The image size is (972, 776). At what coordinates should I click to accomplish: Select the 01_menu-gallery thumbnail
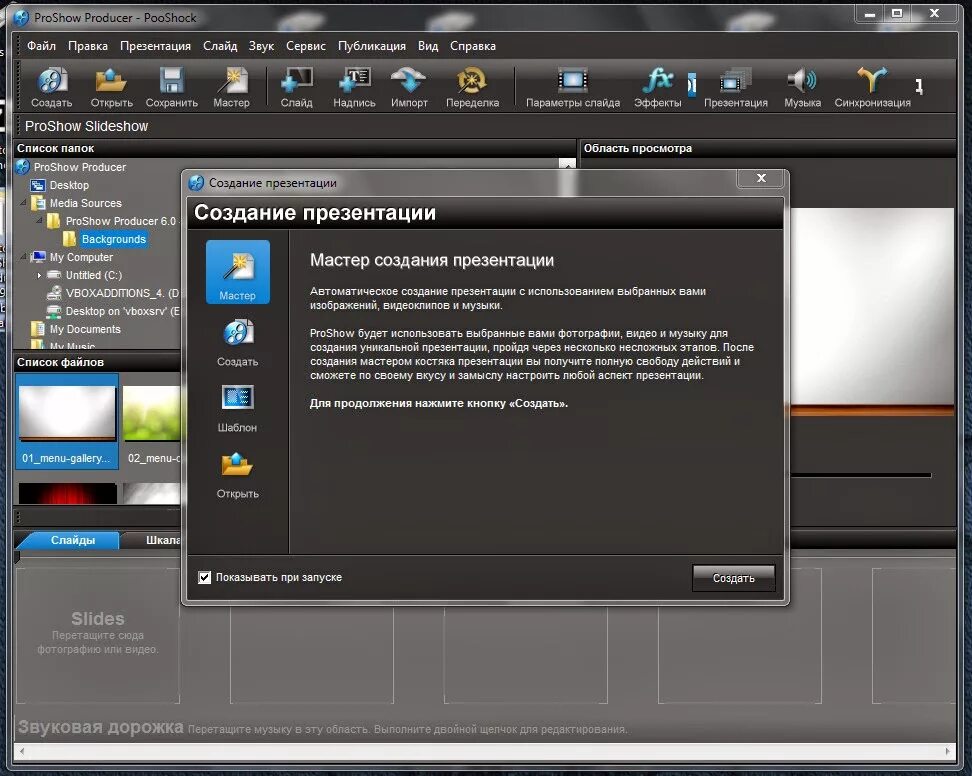(x=66, y=420)
